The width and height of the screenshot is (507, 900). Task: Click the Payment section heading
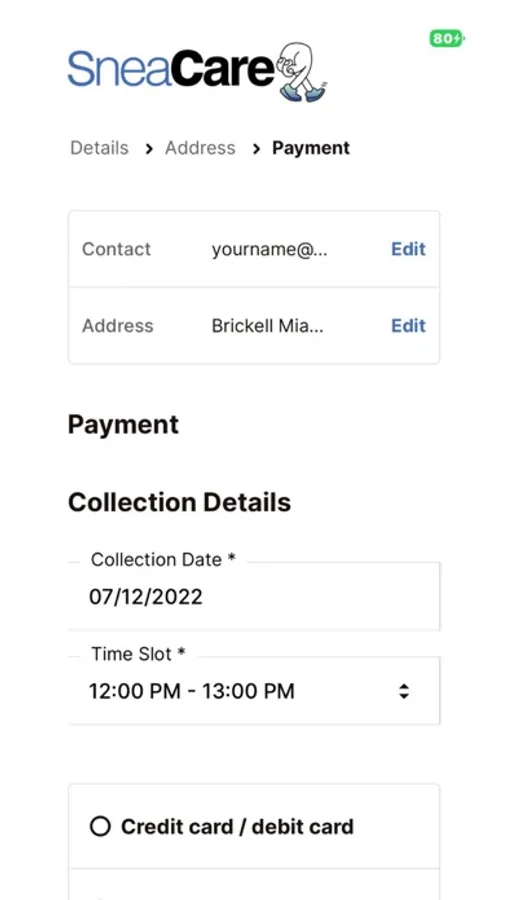[123, 425]
